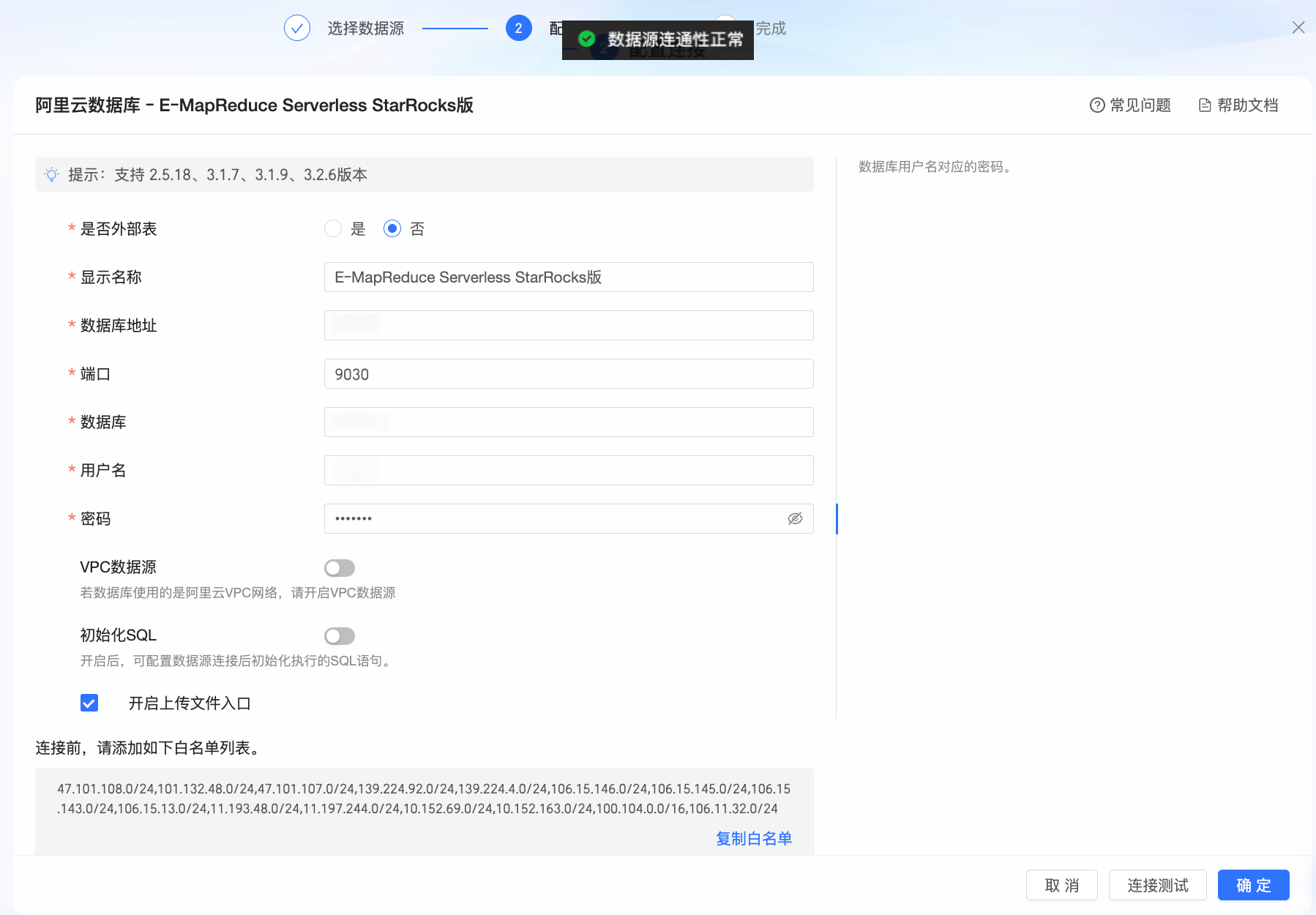Click the step 2 number circle
The width and height of the screenshot is (1316, 915).
tap(518, 28)
